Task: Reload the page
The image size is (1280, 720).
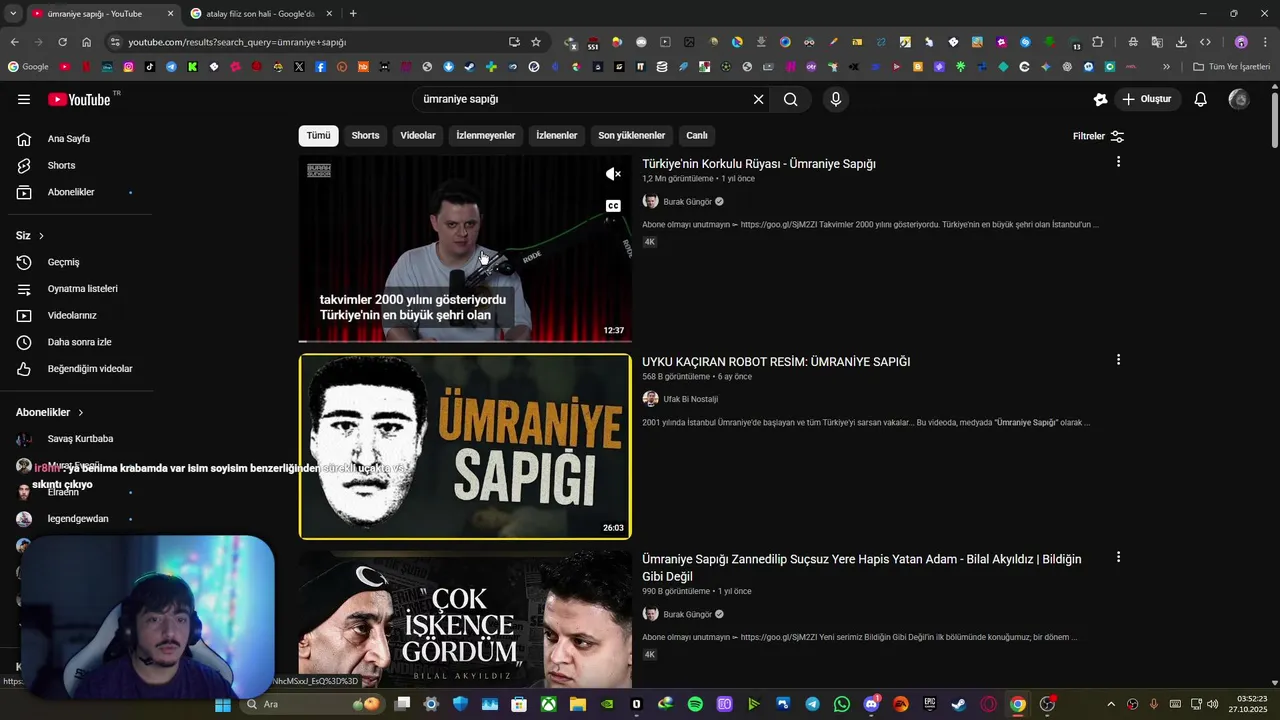Action: pyautogui.click(x=62, y=42)
